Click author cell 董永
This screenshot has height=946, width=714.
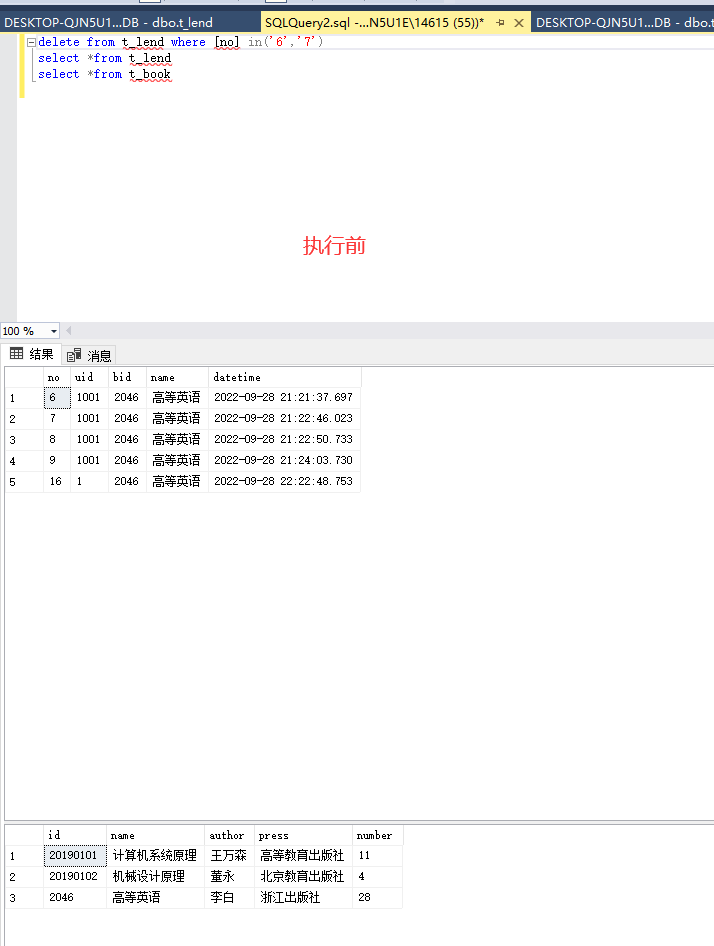click(x=229, y=877)
